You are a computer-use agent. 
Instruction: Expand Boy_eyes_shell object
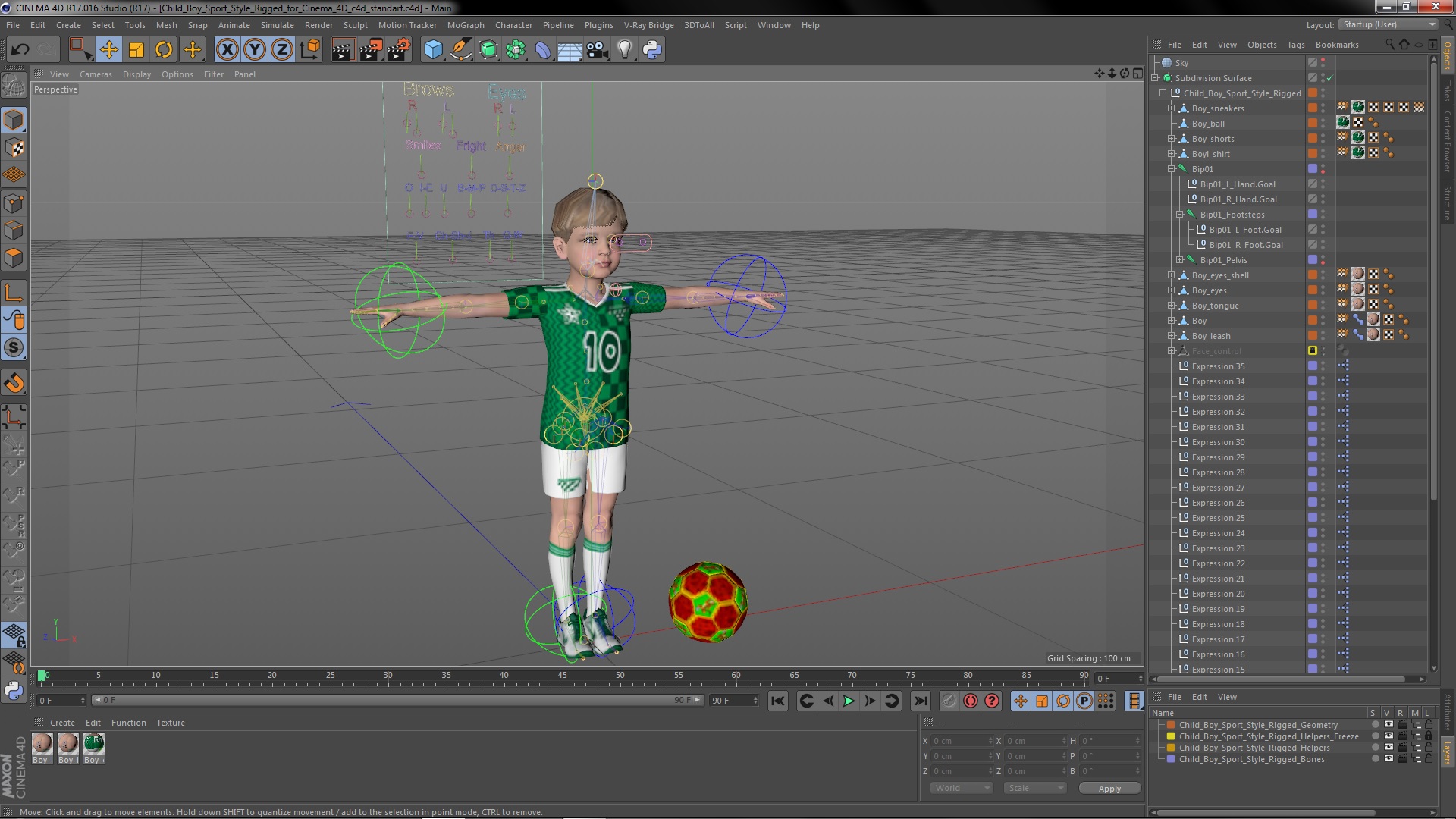[x=1172, y=275]
